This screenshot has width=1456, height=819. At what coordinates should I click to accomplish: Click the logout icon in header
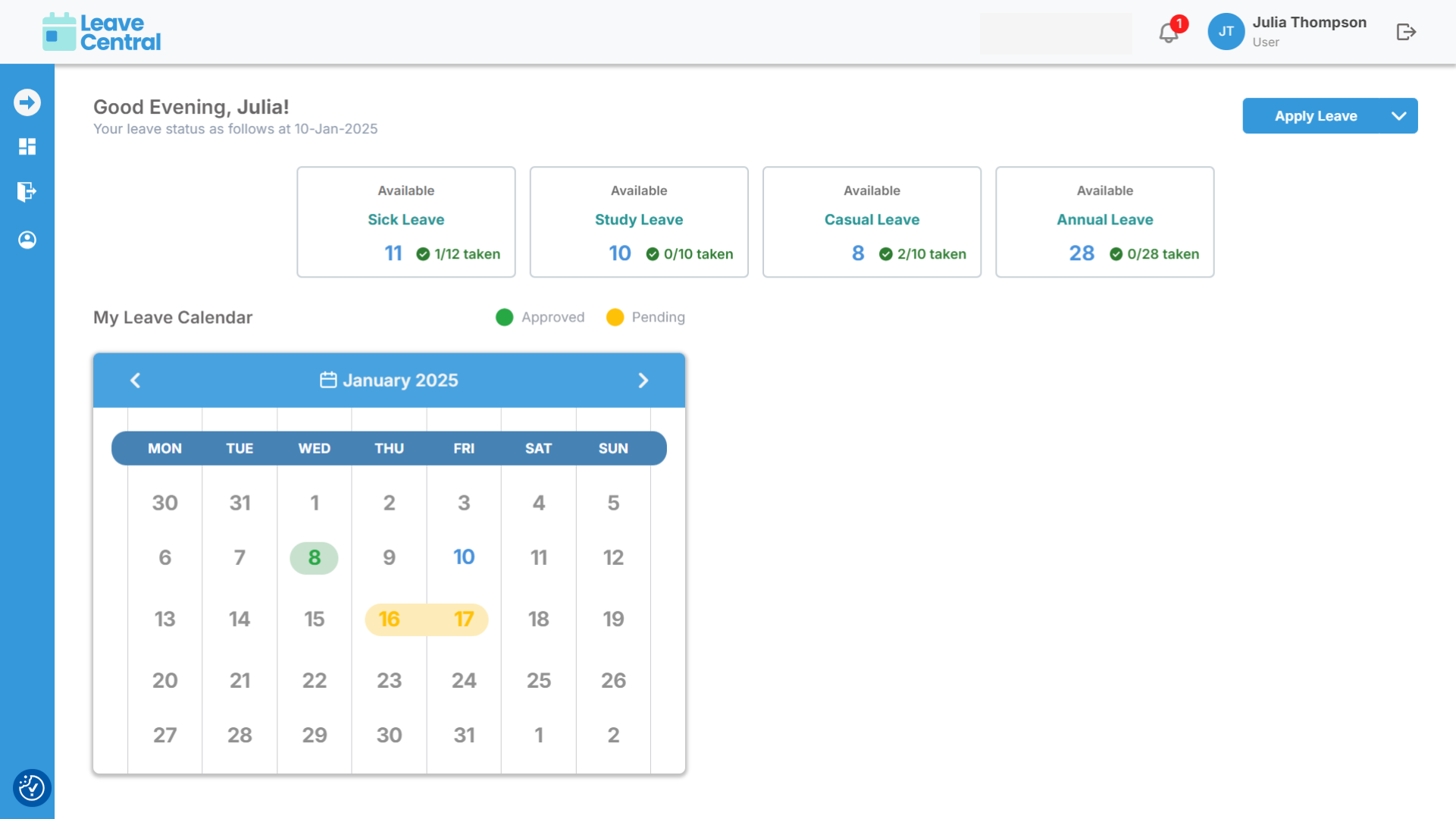point(1406,32)
